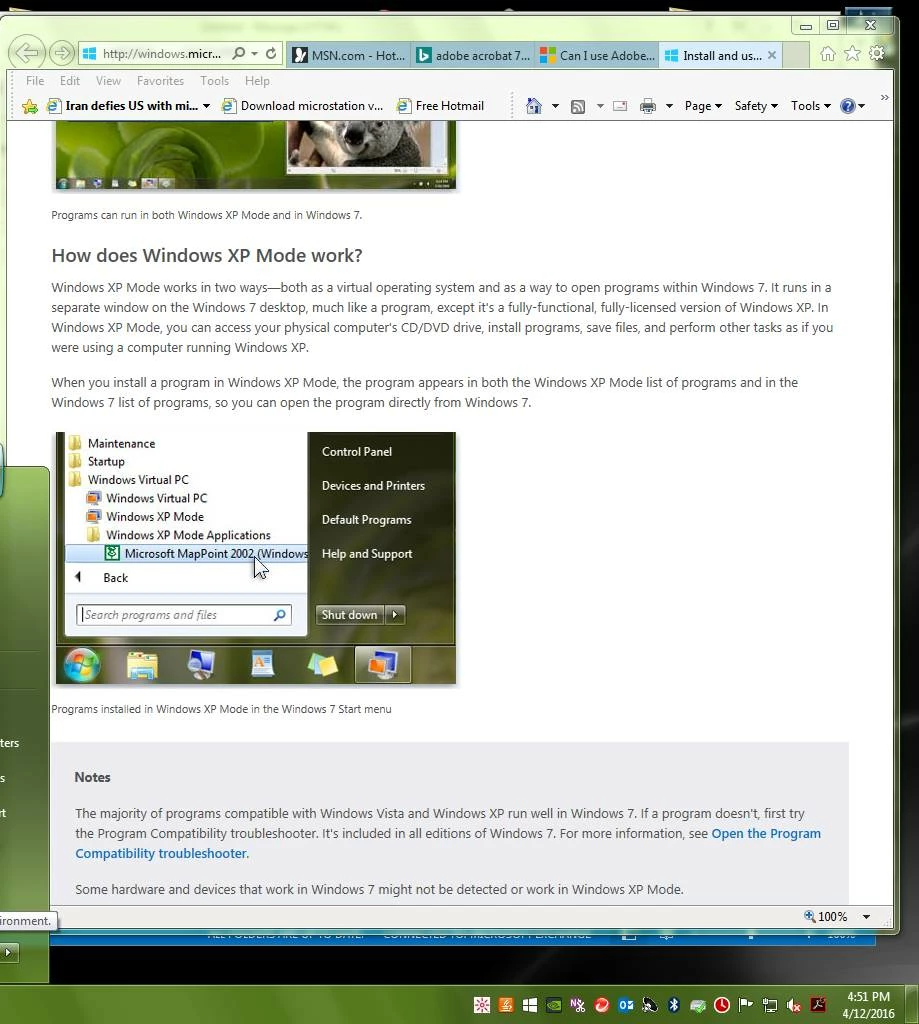Image resolution: width=919 pixels, height=1024 pixels.
Task: Open the Help menu
Action: [x=257, y=81]
